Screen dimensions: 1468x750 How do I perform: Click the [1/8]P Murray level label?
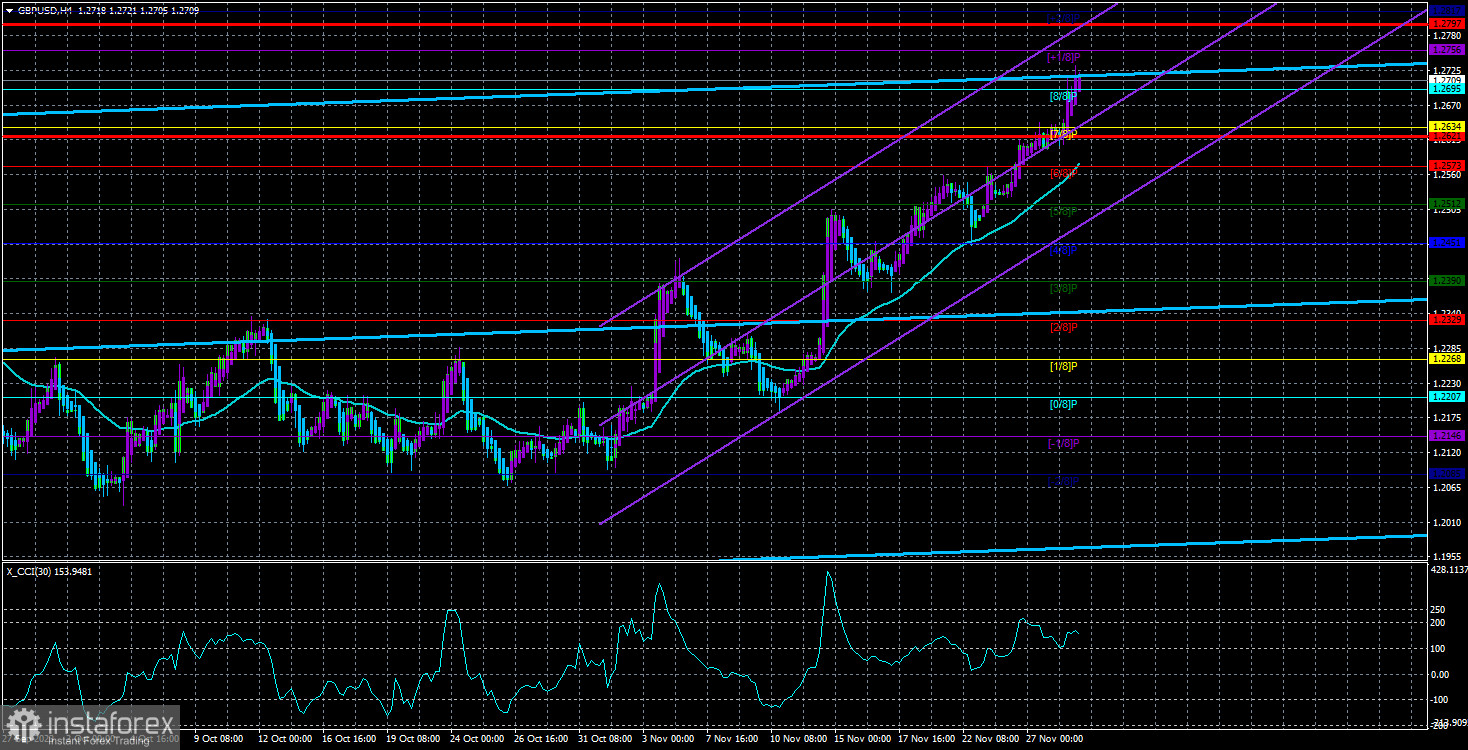click(x=1063, y=367)
